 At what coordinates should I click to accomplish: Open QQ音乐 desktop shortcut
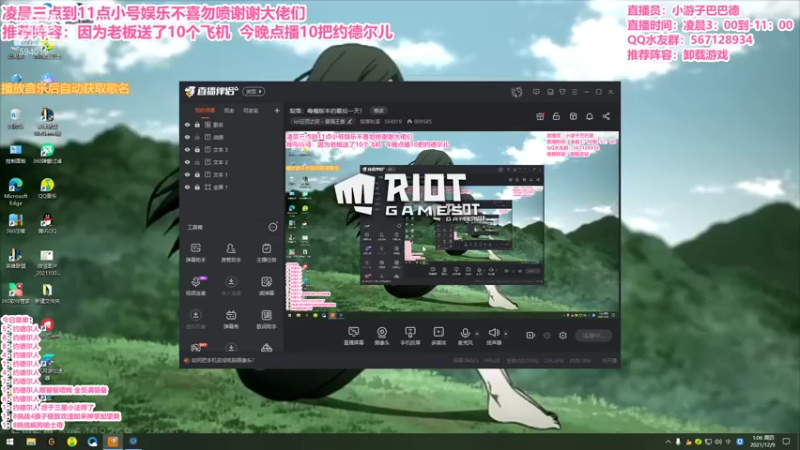coord(47,188)
